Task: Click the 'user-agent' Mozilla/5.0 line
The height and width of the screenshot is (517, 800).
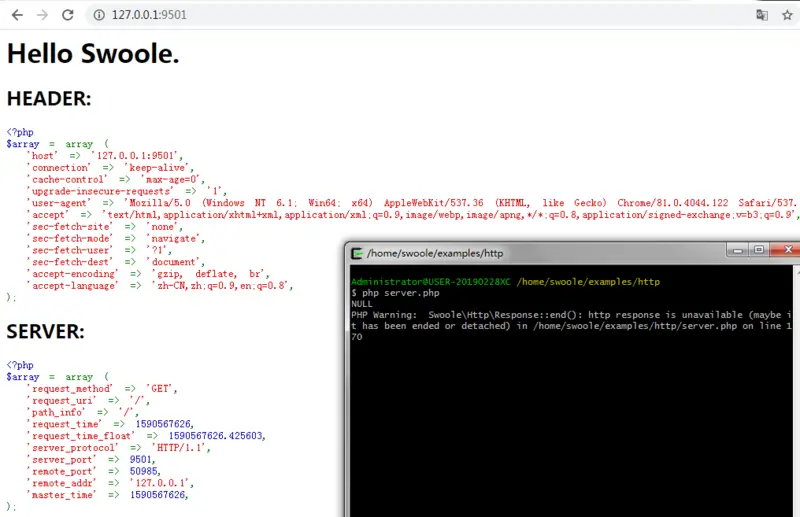Action: (x=413, y=203)
